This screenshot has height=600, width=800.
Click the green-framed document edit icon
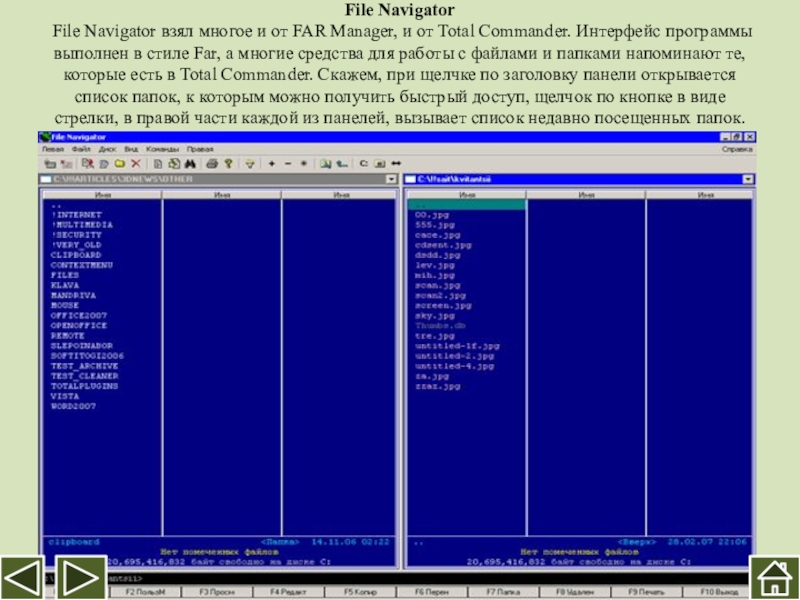[174, 164]
